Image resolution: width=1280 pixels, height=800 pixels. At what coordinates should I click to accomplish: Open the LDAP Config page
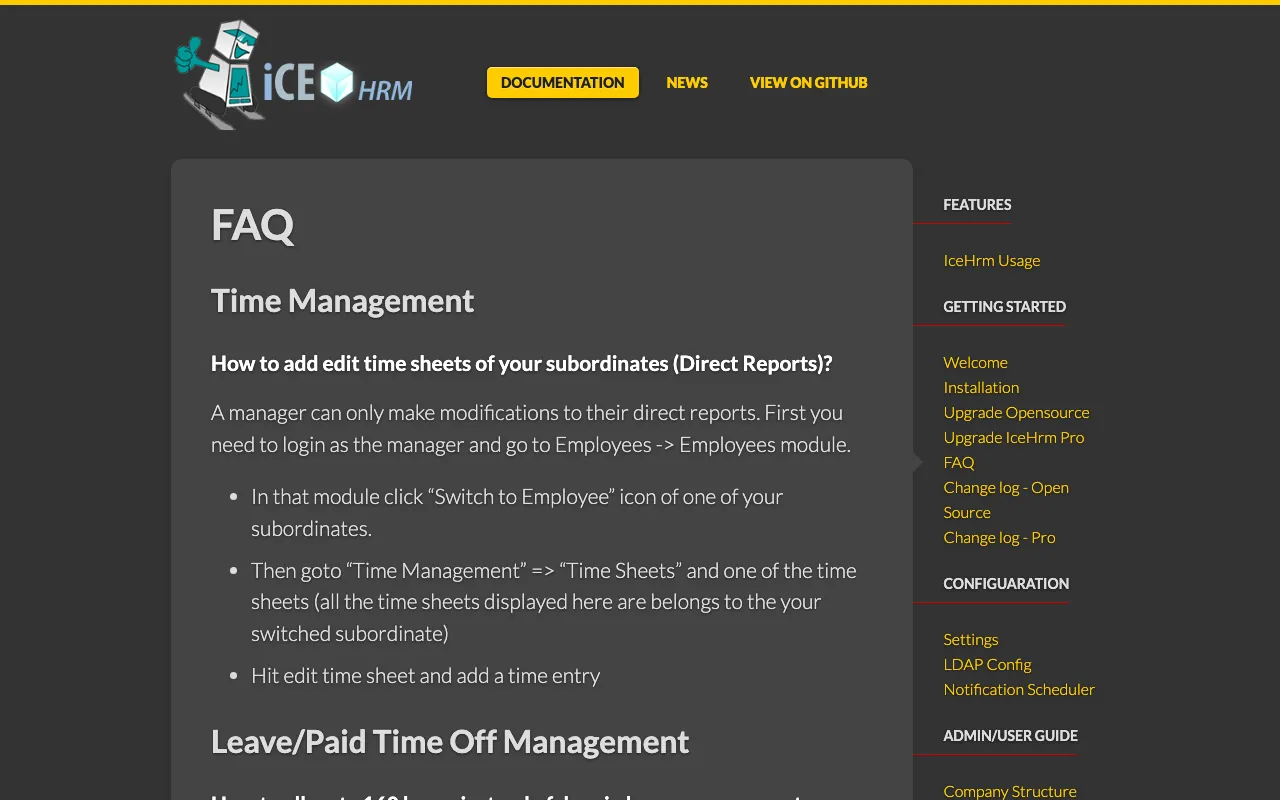pyautogui.click(x=988, y=665)
